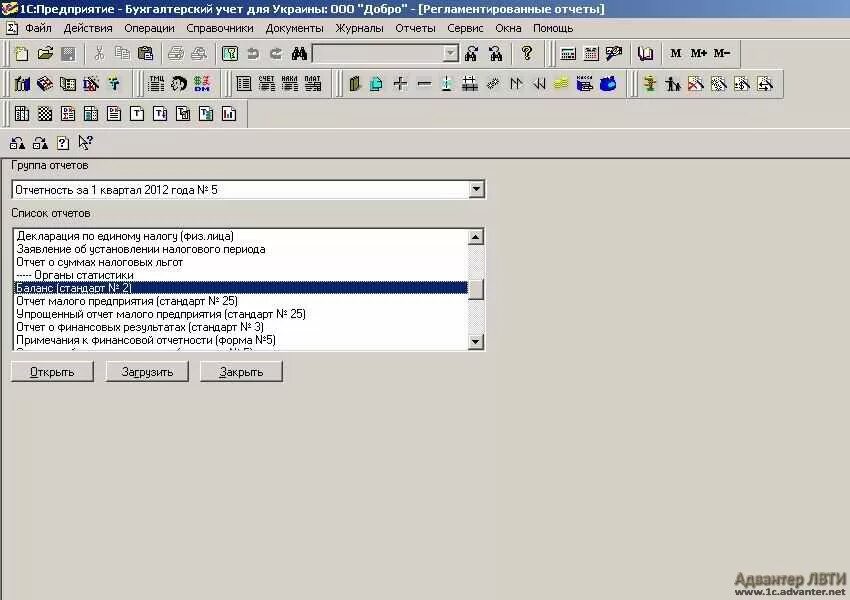This screenshot has width=850, height=600.
Task: Open the ТМЦ inventory list icon
Action: click(156, 83)
